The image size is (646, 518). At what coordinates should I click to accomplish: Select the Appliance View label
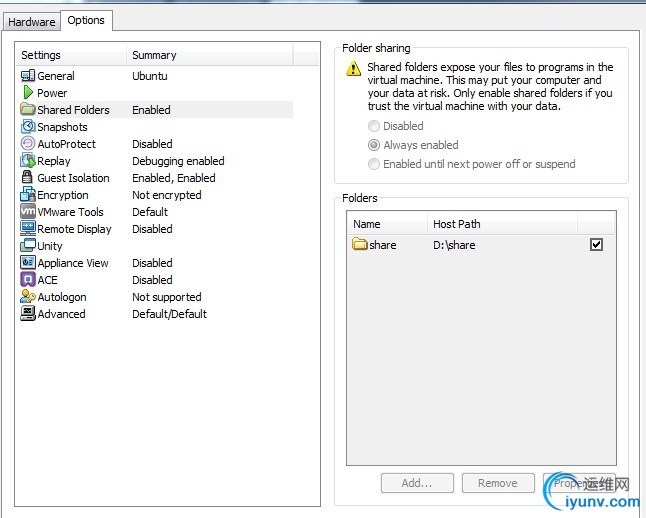click(73, 263)
